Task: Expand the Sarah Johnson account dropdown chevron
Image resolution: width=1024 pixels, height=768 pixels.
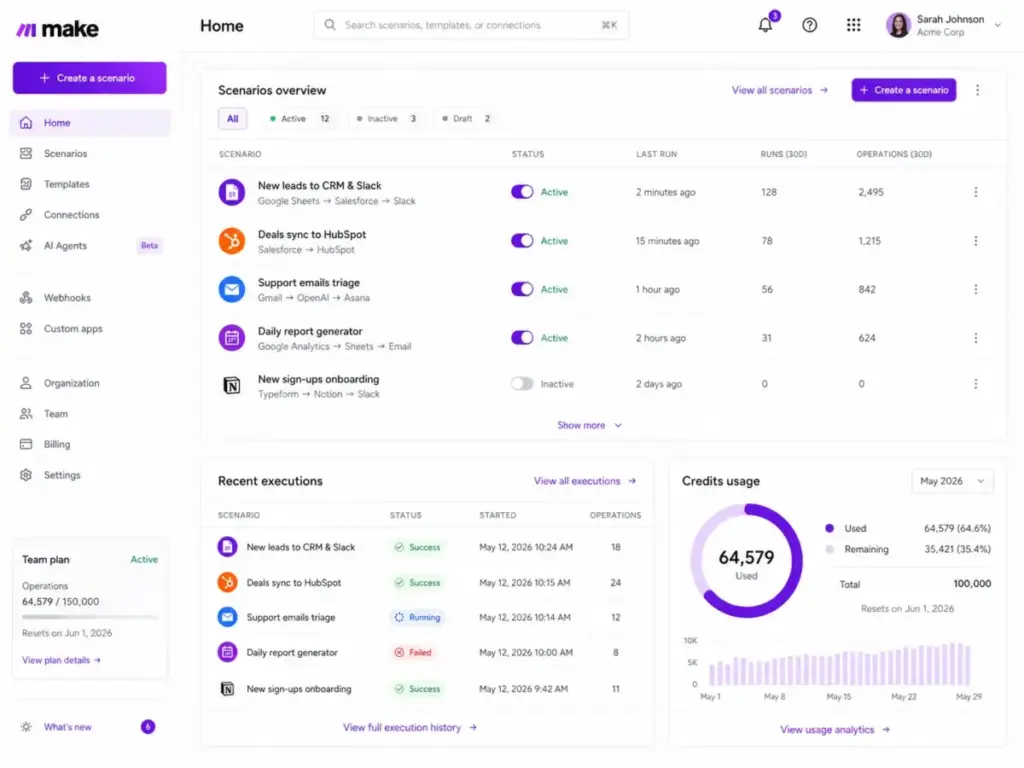Action: (998, 25)
